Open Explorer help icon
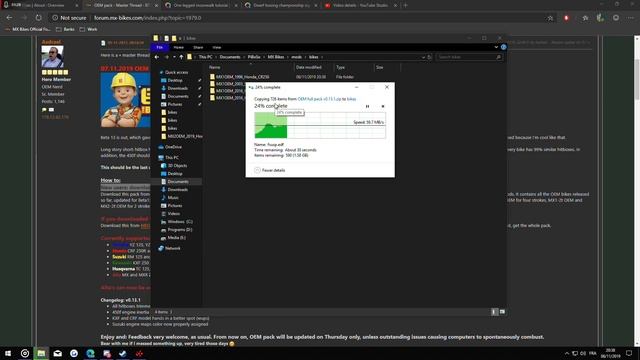Screen dimensions: 640x360 click(504, 47)
